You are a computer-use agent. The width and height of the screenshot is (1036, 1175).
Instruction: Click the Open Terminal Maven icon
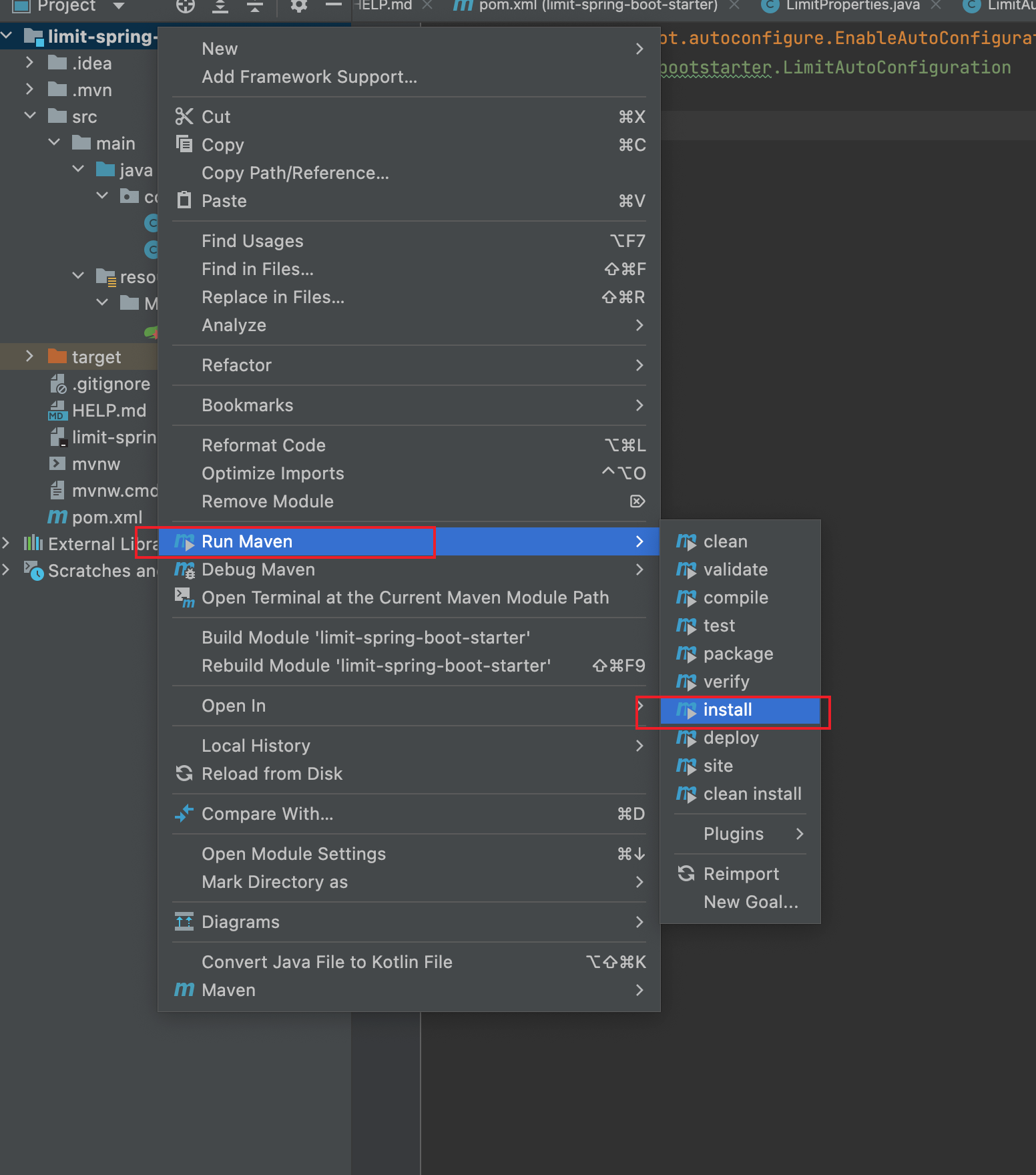pos(184,598)
